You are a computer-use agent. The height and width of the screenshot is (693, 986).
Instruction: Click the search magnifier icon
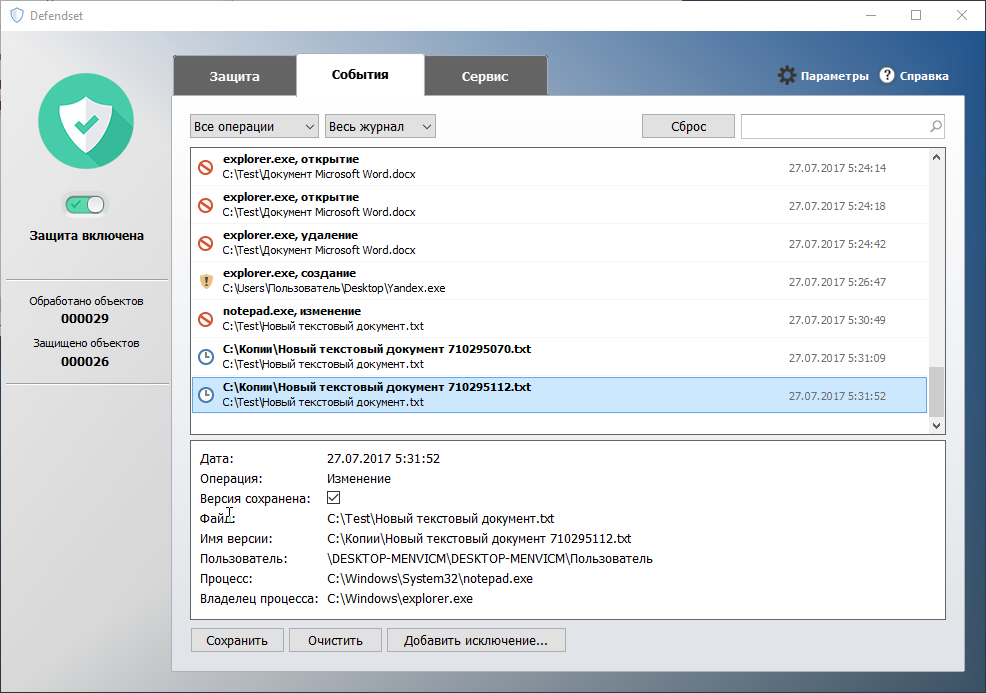[x=936, y=126]
